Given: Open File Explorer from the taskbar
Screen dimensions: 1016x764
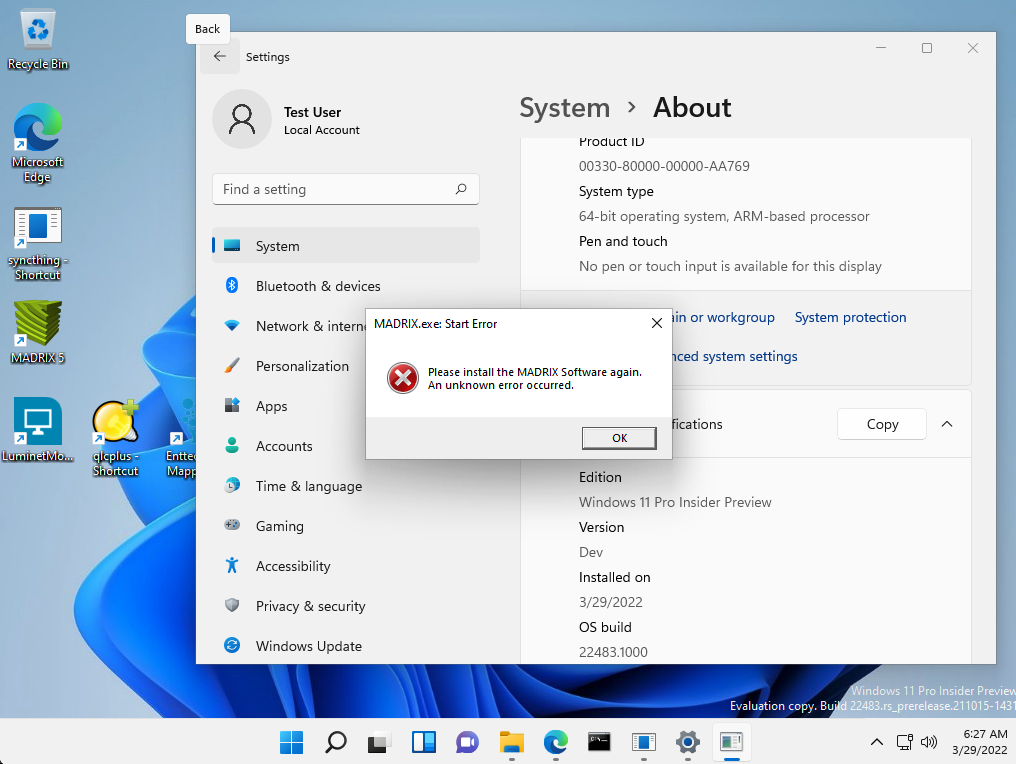Looking at the screenshot, I should pyautogui.click(x=512, y=742).
